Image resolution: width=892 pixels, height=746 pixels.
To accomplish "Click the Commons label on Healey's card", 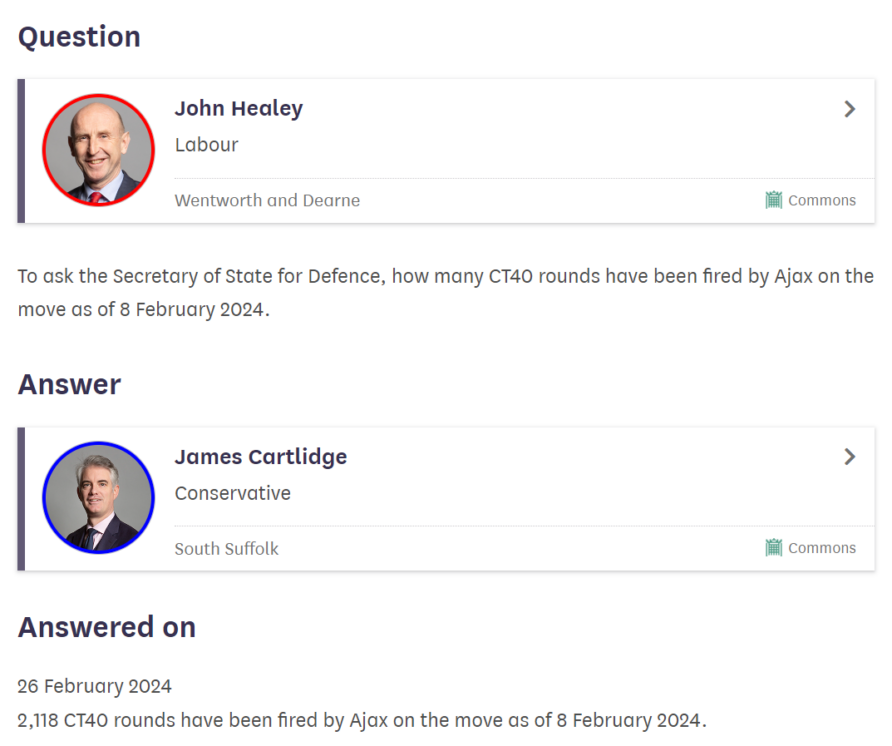I will pos(822,200).
